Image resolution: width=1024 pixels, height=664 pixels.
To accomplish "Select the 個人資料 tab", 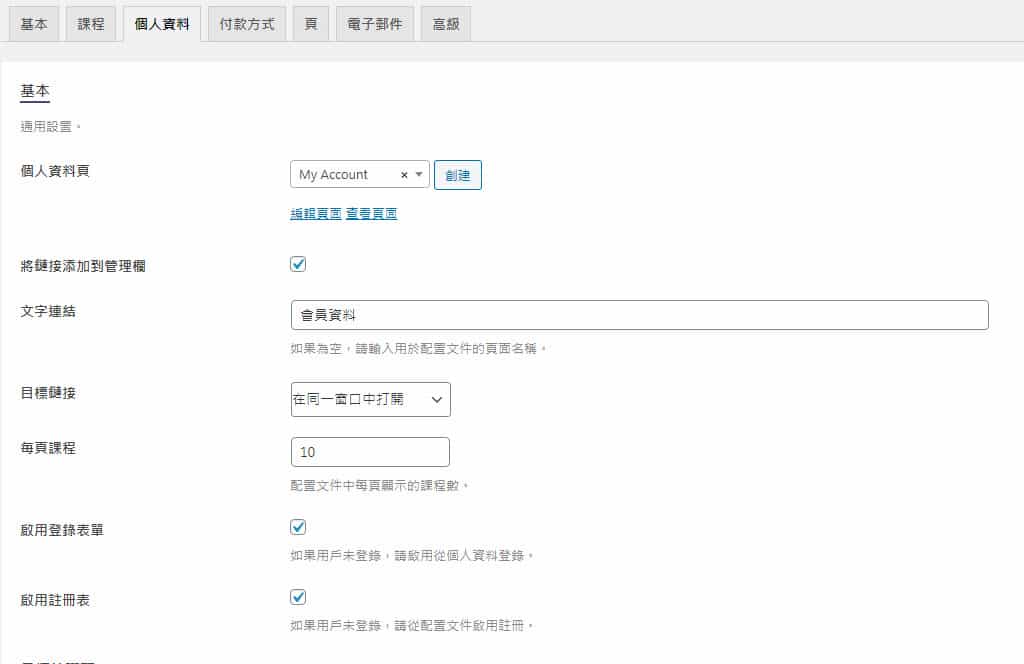I will (162, 24).
